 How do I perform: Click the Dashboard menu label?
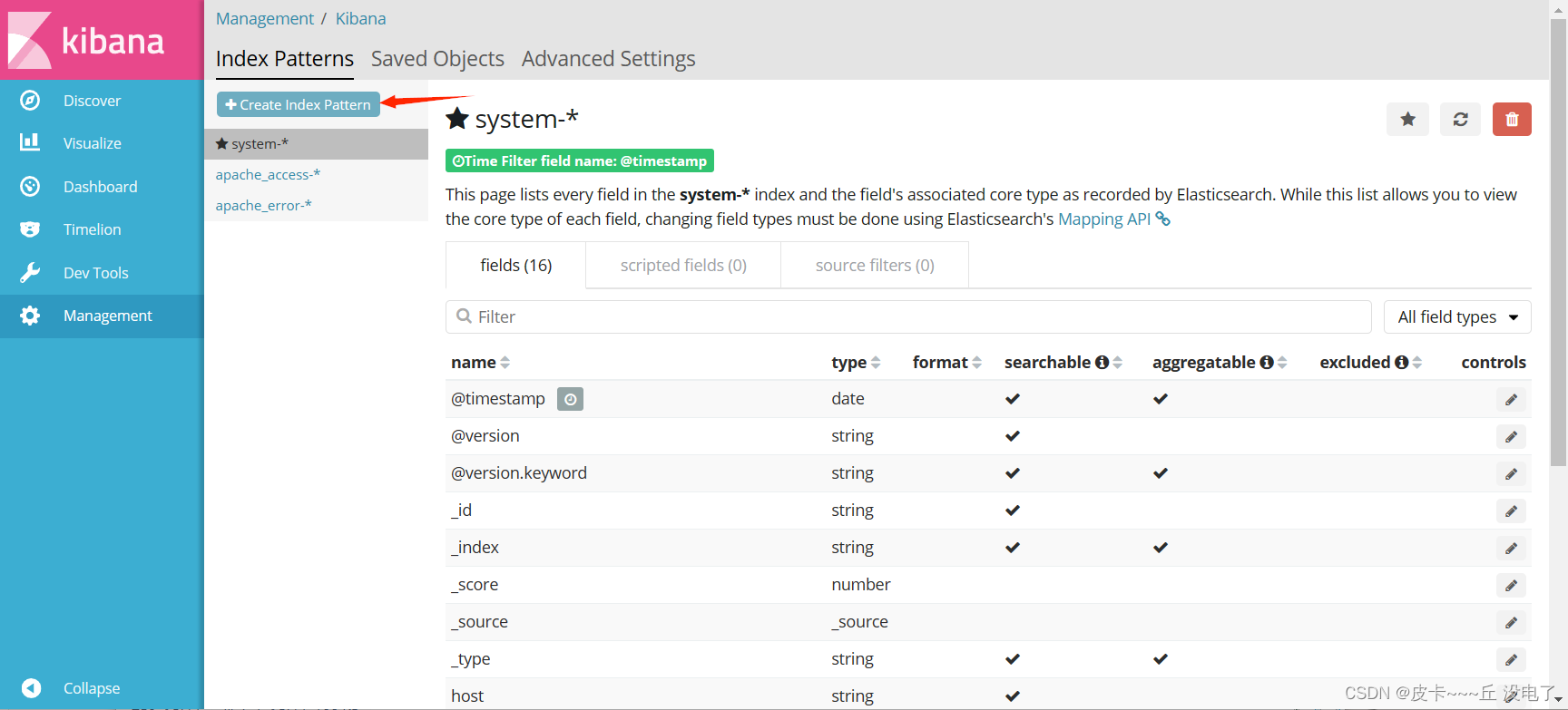(x=100, y=186)
